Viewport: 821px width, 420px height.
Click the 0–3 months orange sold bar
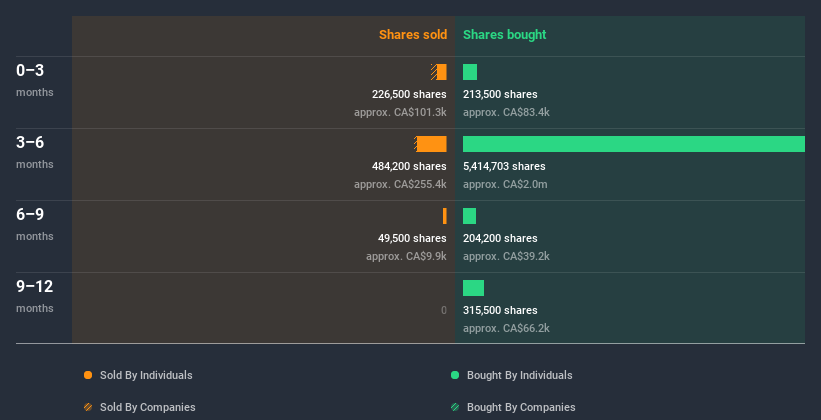[439, 72]
